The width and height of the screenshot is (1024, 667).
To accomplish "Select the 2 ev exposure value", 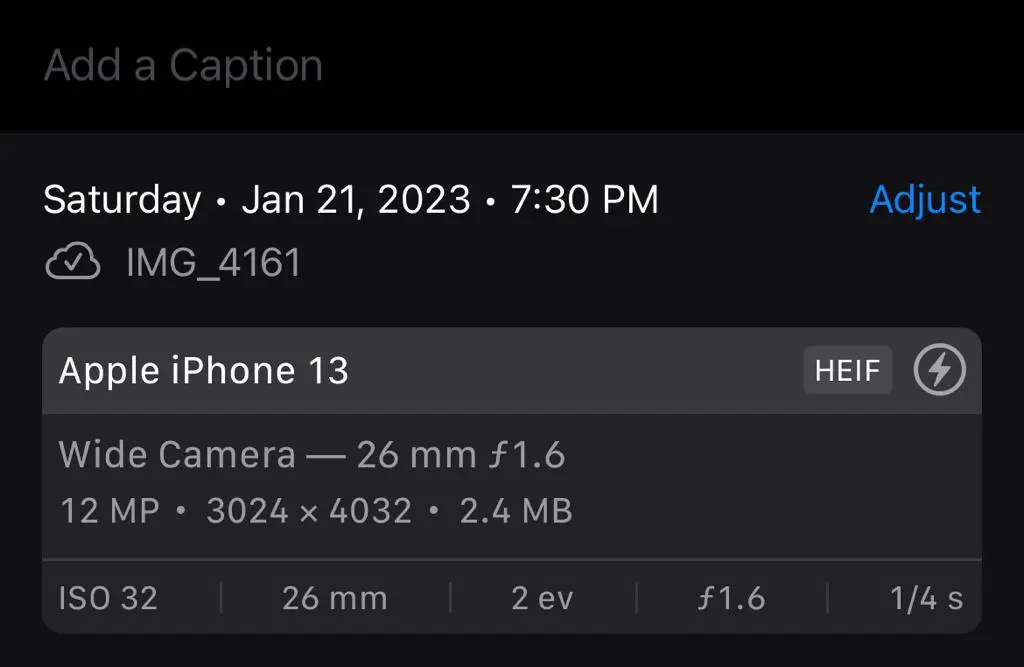I will pyautogui.click(x=543, y=598).
